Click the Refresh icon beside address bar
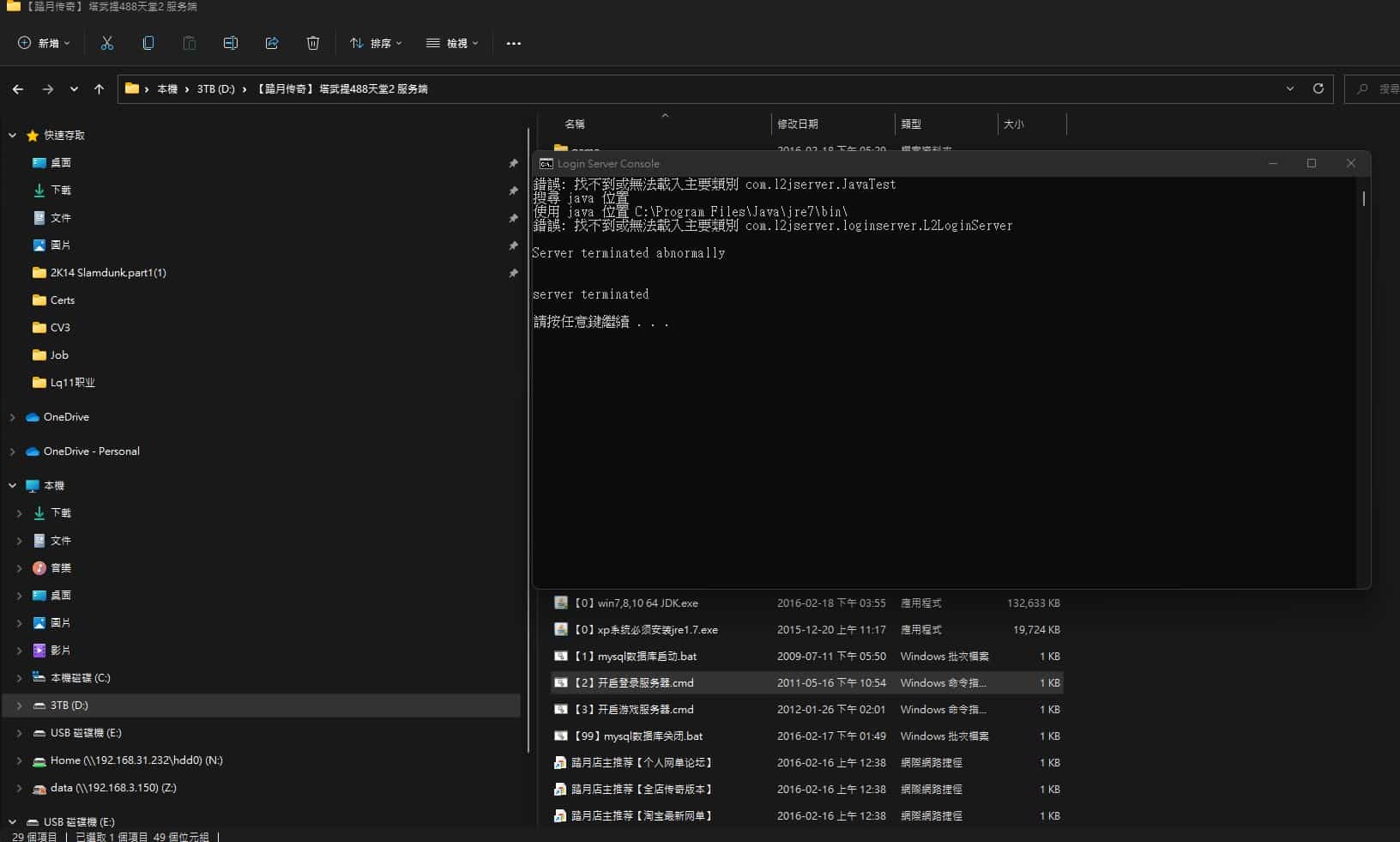 1318,88
